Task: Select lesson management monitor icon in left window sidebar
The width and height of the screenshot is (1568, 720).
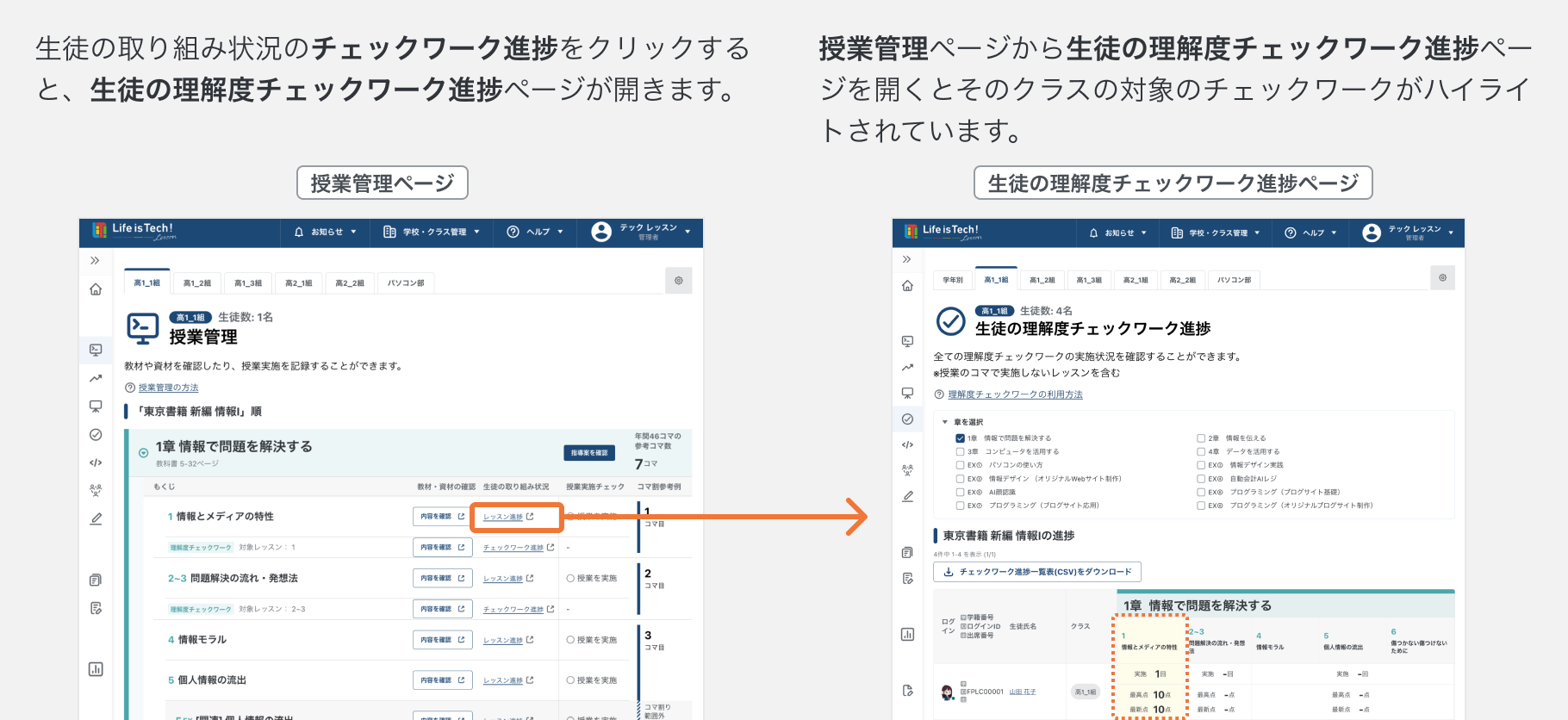Action: tap(96, 350)
